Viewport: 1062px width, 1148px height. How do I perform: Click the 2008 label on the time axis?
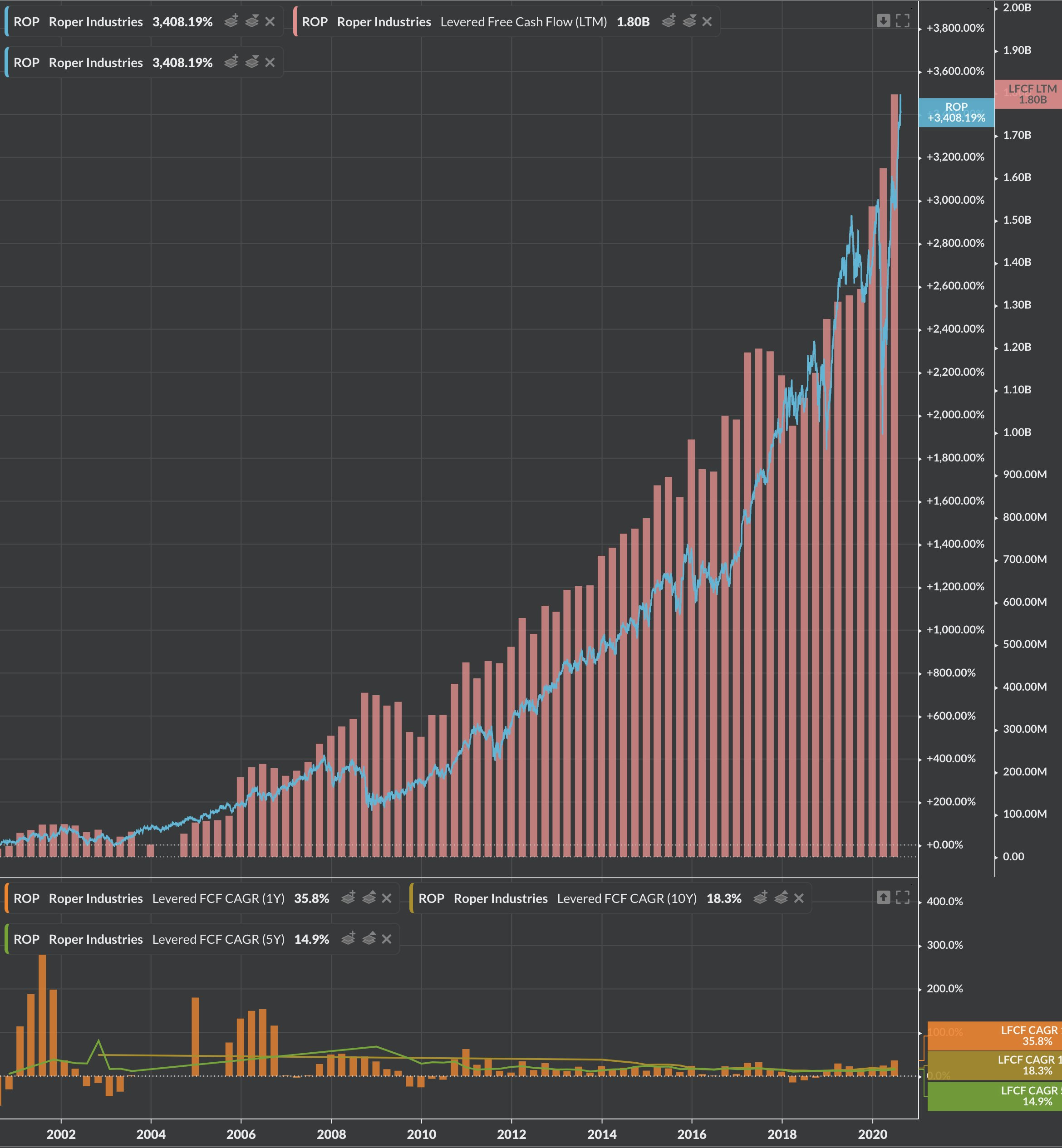pos(331,1134)
